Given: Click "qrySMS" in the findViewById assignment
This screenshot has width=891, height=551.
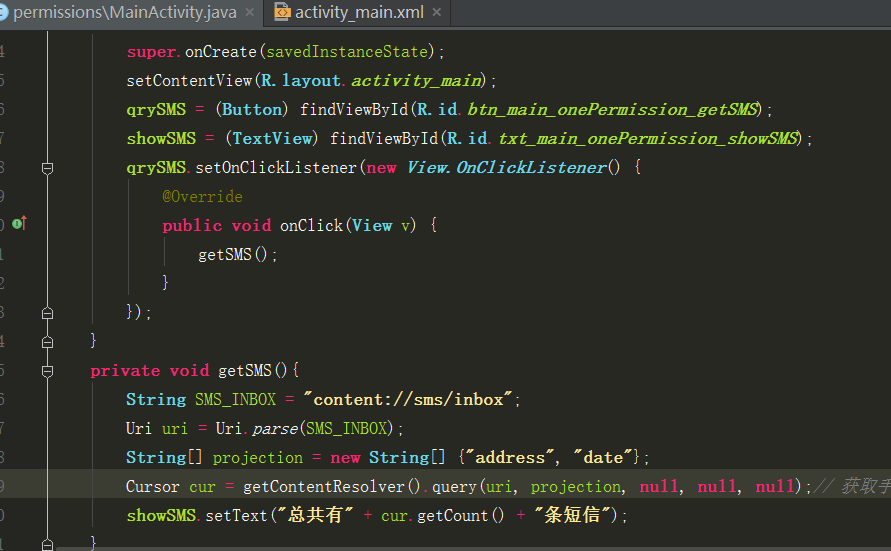Looking at the screenshot, I should [x=156, y=110].
